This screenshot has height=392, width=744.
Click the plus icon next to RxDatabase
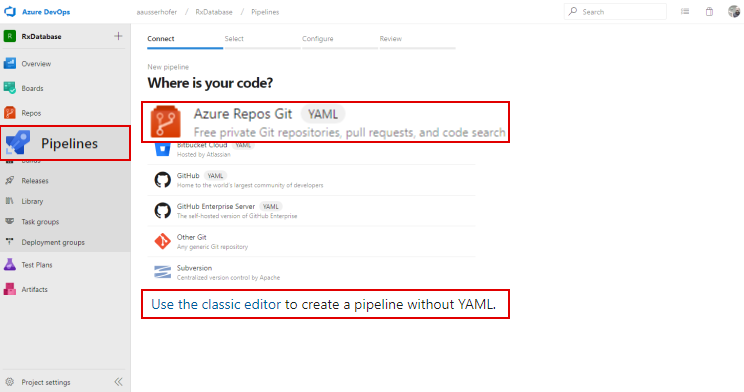point(118,36)
